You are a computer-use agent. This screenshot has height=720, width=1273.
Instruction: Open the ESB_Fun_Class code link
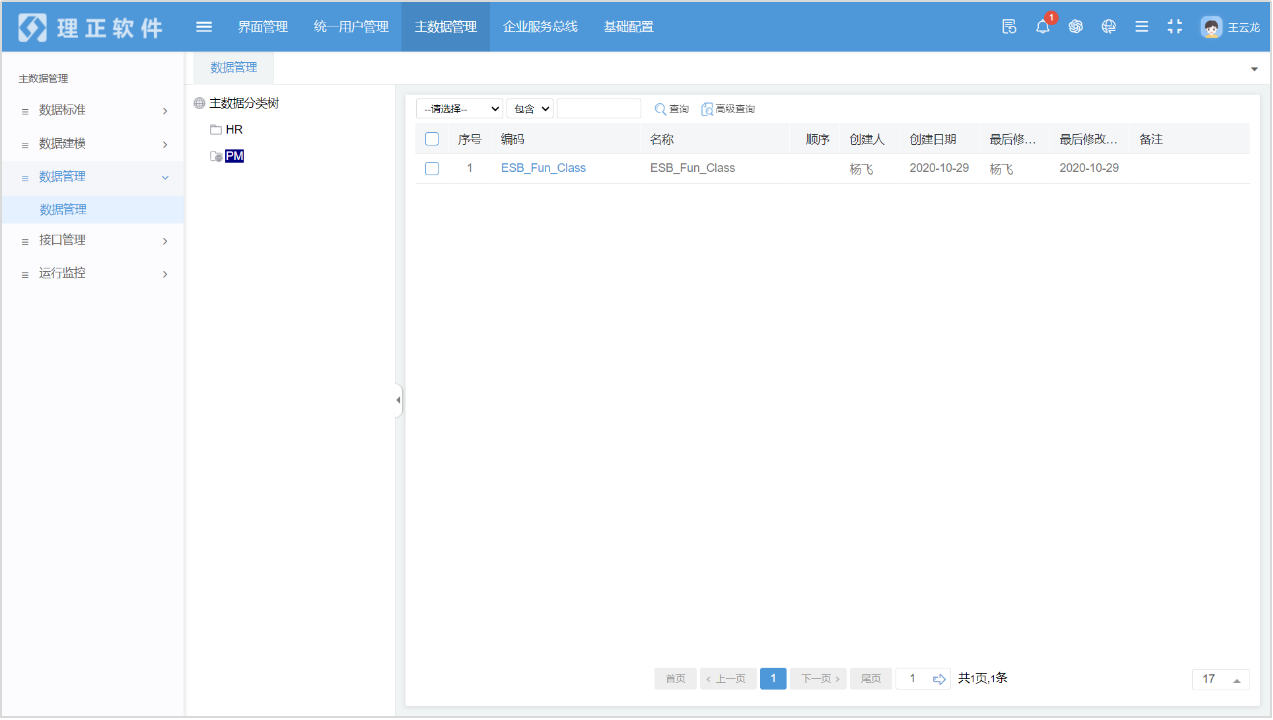(543, 168)
